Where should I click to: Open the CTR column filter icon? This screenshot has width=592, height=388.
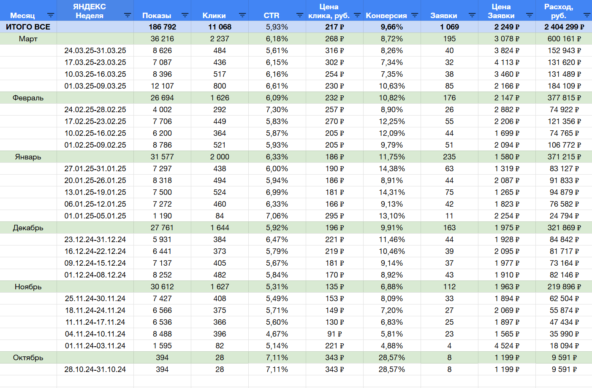pos(299,15)
